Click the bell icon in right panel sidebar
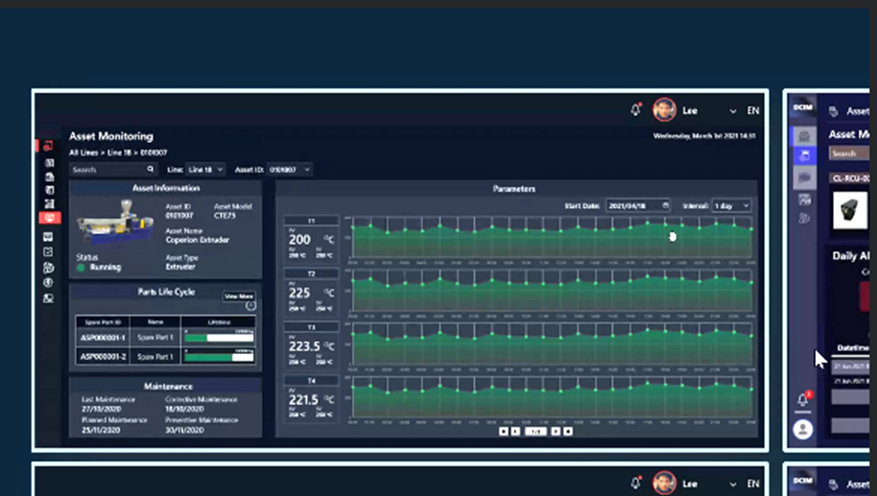Screen dimensions: 877x496 coord(803,400)
